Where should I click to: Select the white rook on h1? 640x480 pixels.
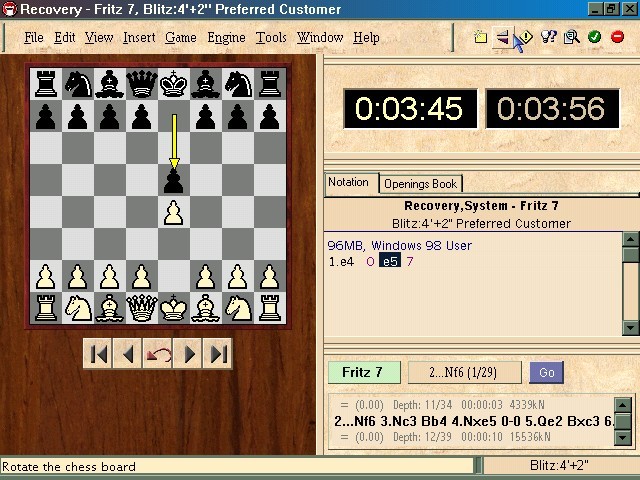coord(270,308)
